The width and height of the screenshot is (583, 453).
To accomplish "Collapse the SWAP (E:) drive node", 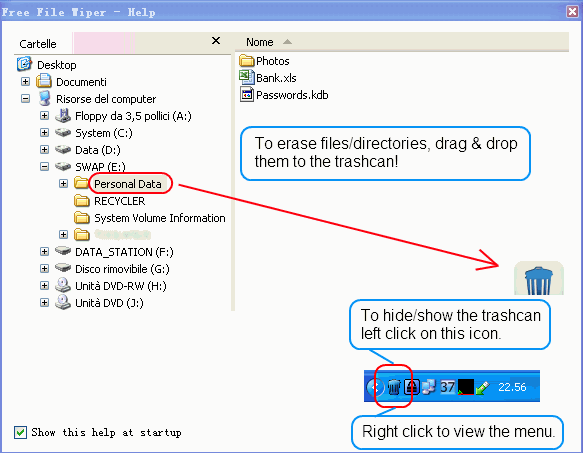I will pyautogui.click(x=44, y=166).
